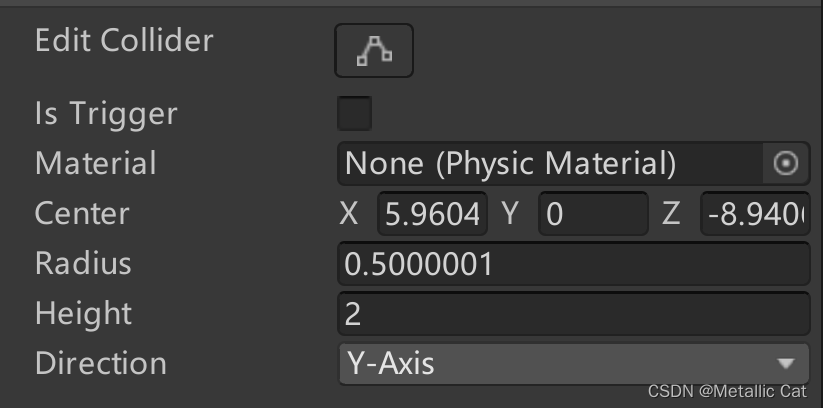The height and width of the screenshot is (408, 823).
Task: Click the Radius property label
Action: click(x=83, y=264)
